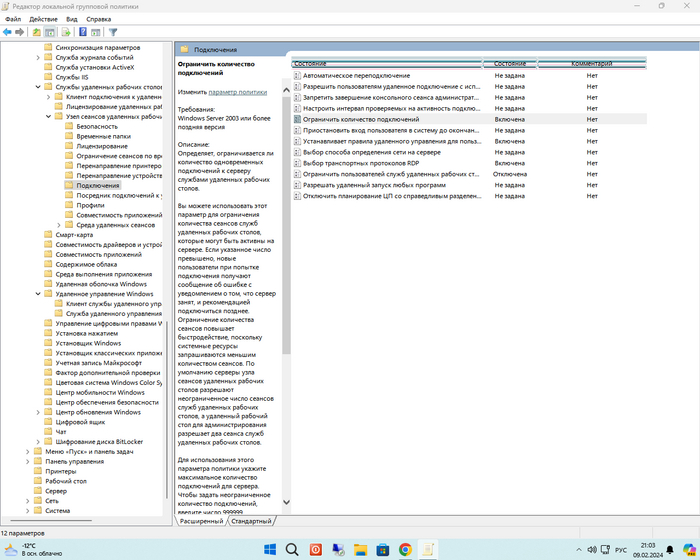Switch to the Стандартный tab
700x560 pixels.
(x=250, y=521)
